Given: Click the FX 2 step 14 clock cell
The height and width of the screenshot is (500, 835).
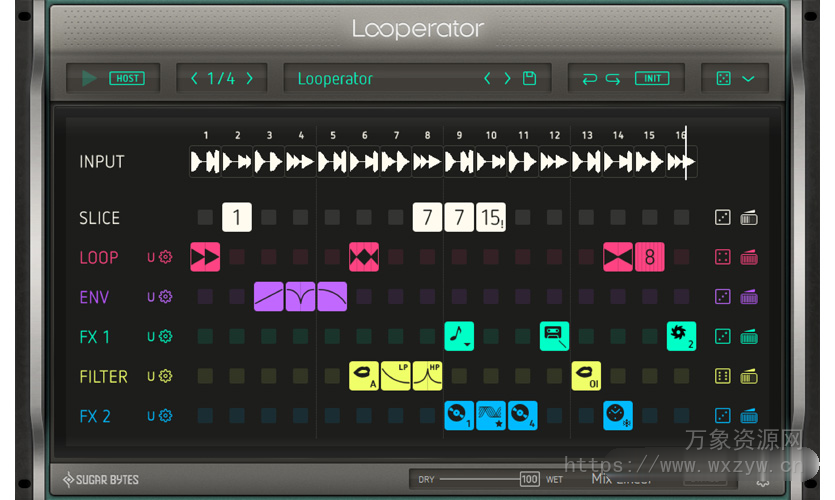Looking at the screenshot, I should click(618, 415).
